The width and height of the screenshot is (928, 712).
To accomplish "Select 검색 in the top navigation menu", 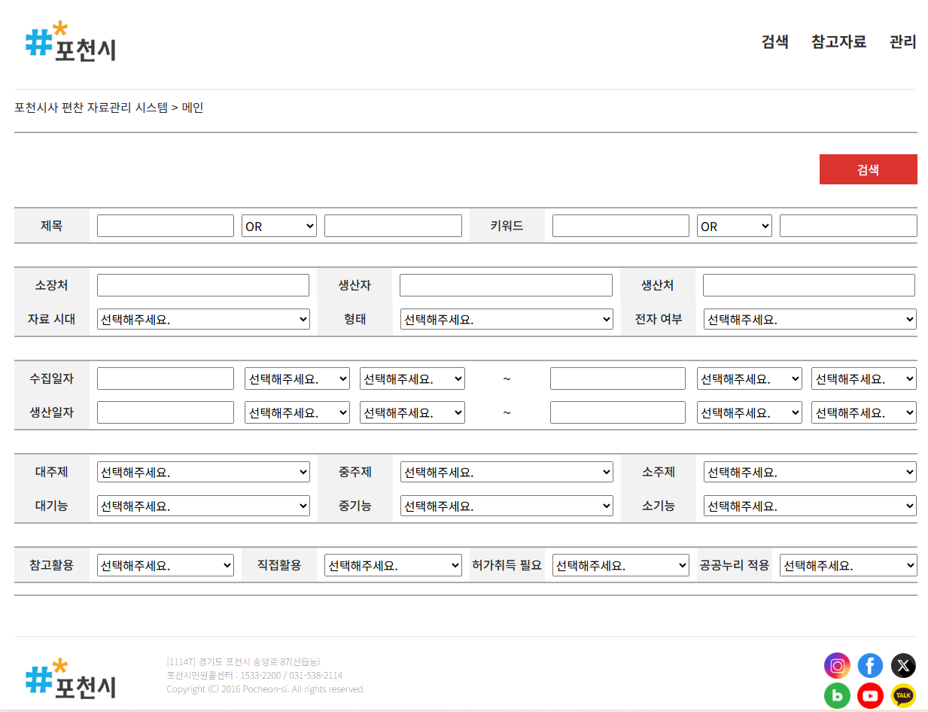I will [774, 42].
